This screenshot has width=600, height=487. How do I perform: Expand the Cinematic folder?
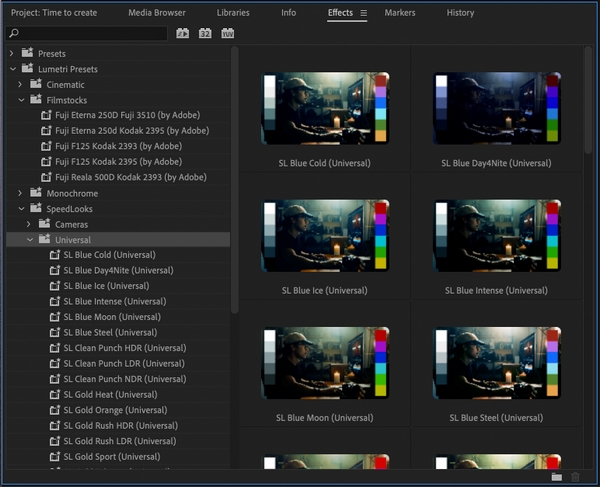coord(20,85)
